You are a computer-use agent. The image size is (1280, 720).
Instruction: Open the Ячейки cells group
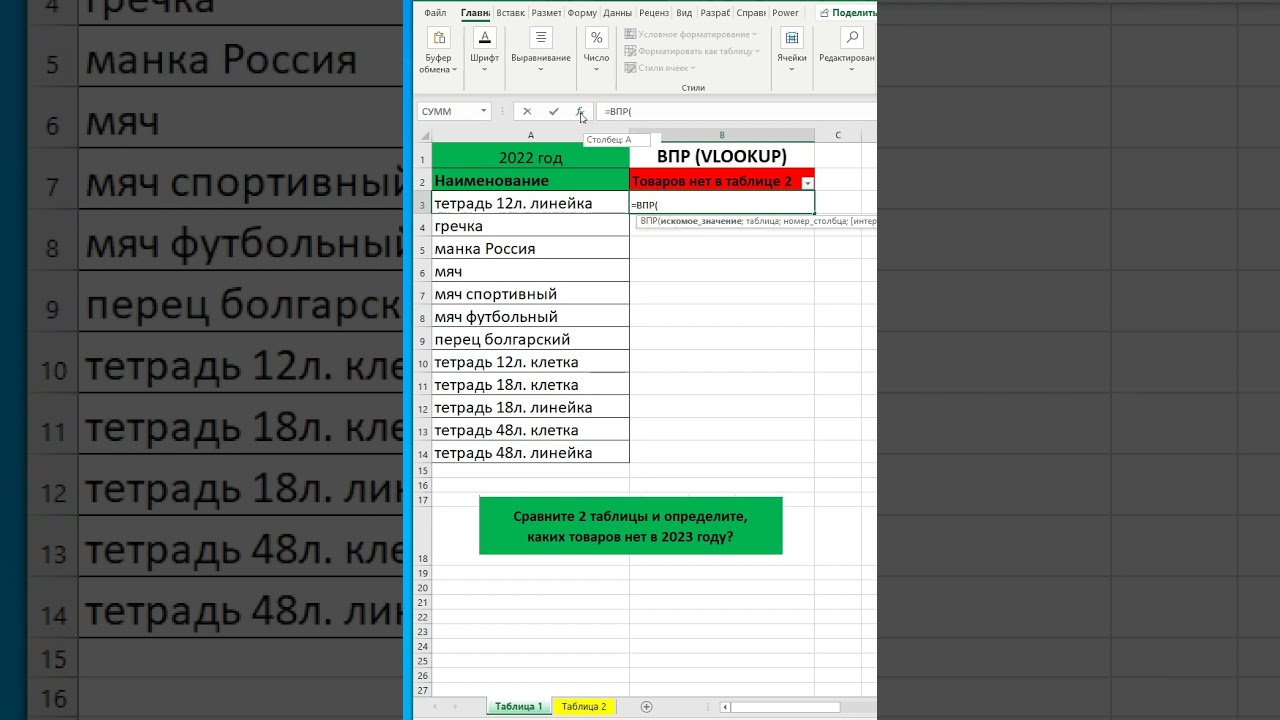tap(792, 51)
